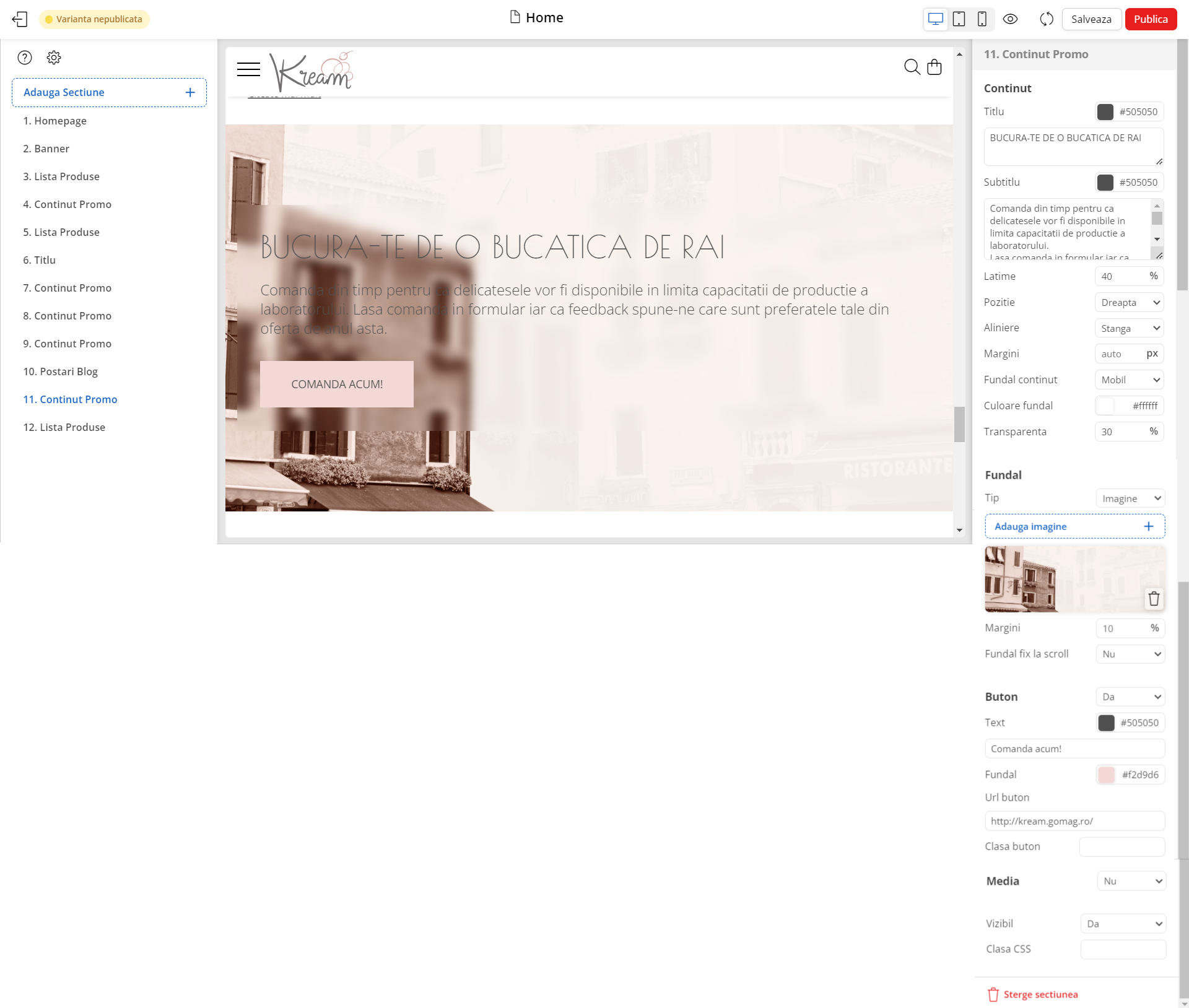The height and width of the screenshot is (1008, 1189).
Task: Open the hamburger menu in preview
Action: pyautogui.click(x=248, y=69)
